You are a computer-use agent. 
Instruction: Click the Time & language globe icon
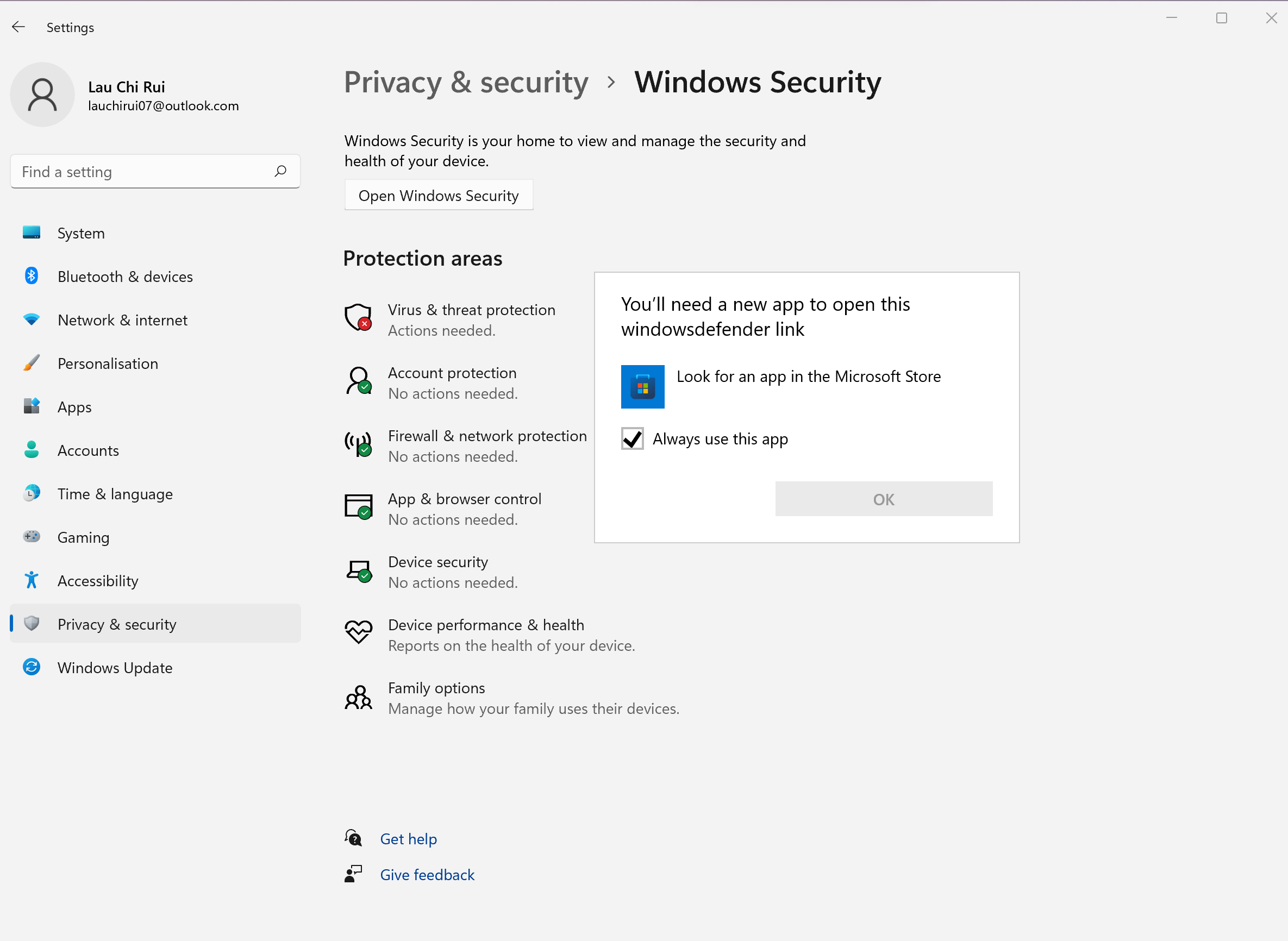pyautogui.click(x=32, y=493)
